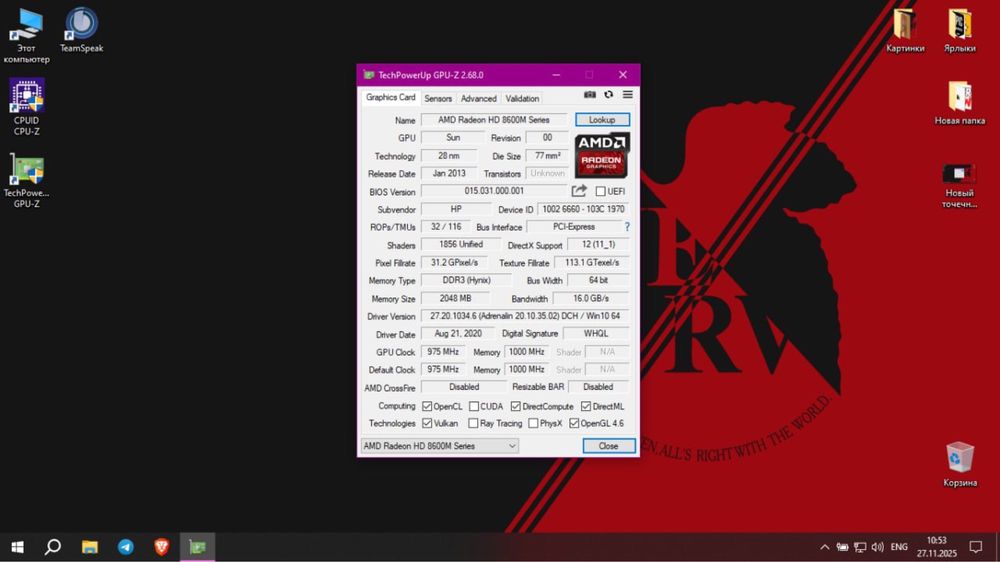Click the Bus Interface question mark
Image resolution: width=1000 pixels, height=562 pixels.
tap(627, 226)
